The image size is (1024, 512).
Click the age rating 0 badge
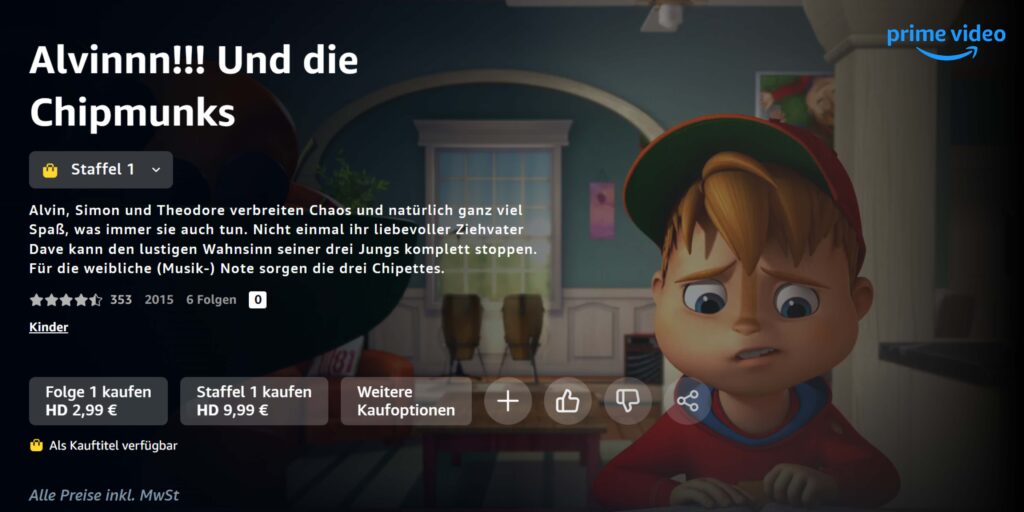[257, 300]
